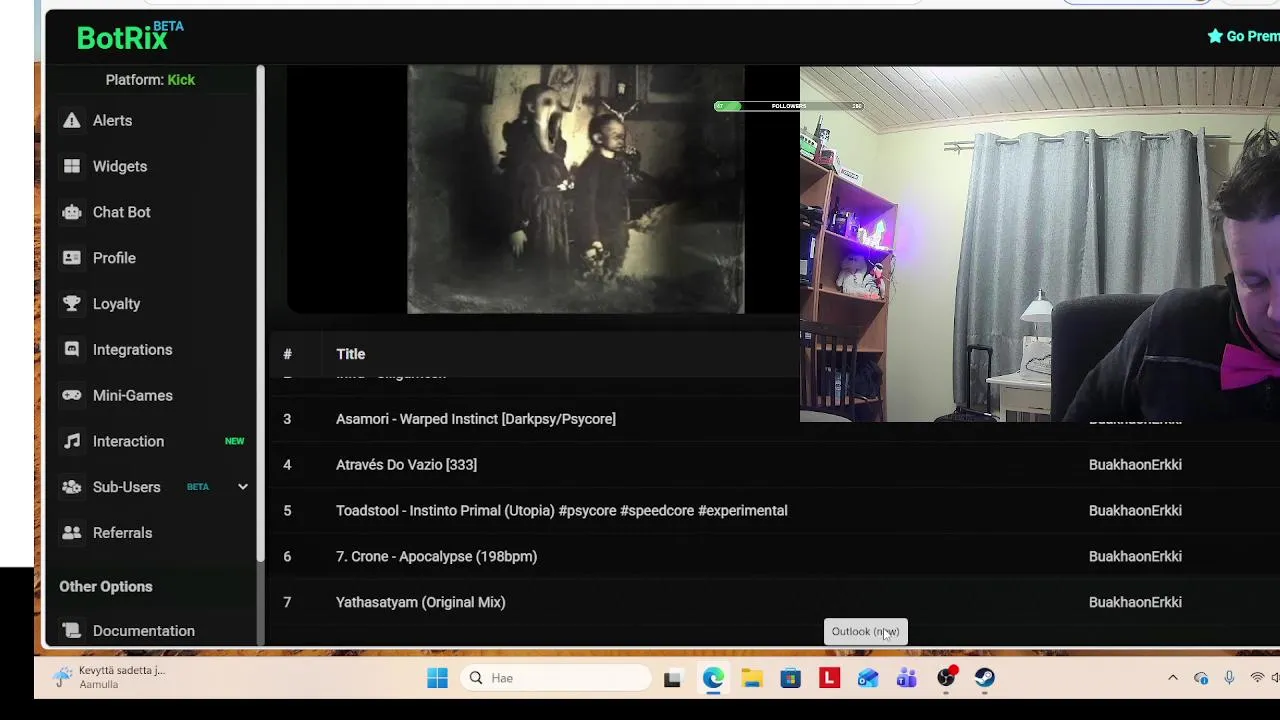Click the Profile ID card icon
The image size is (1280, 720).
click(72, 258)
